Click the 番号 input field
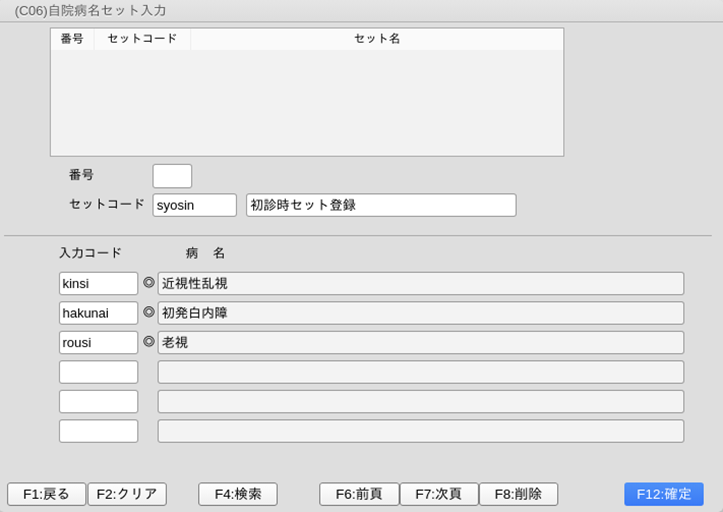Screen dimensions: 723x512 point(172,176)
